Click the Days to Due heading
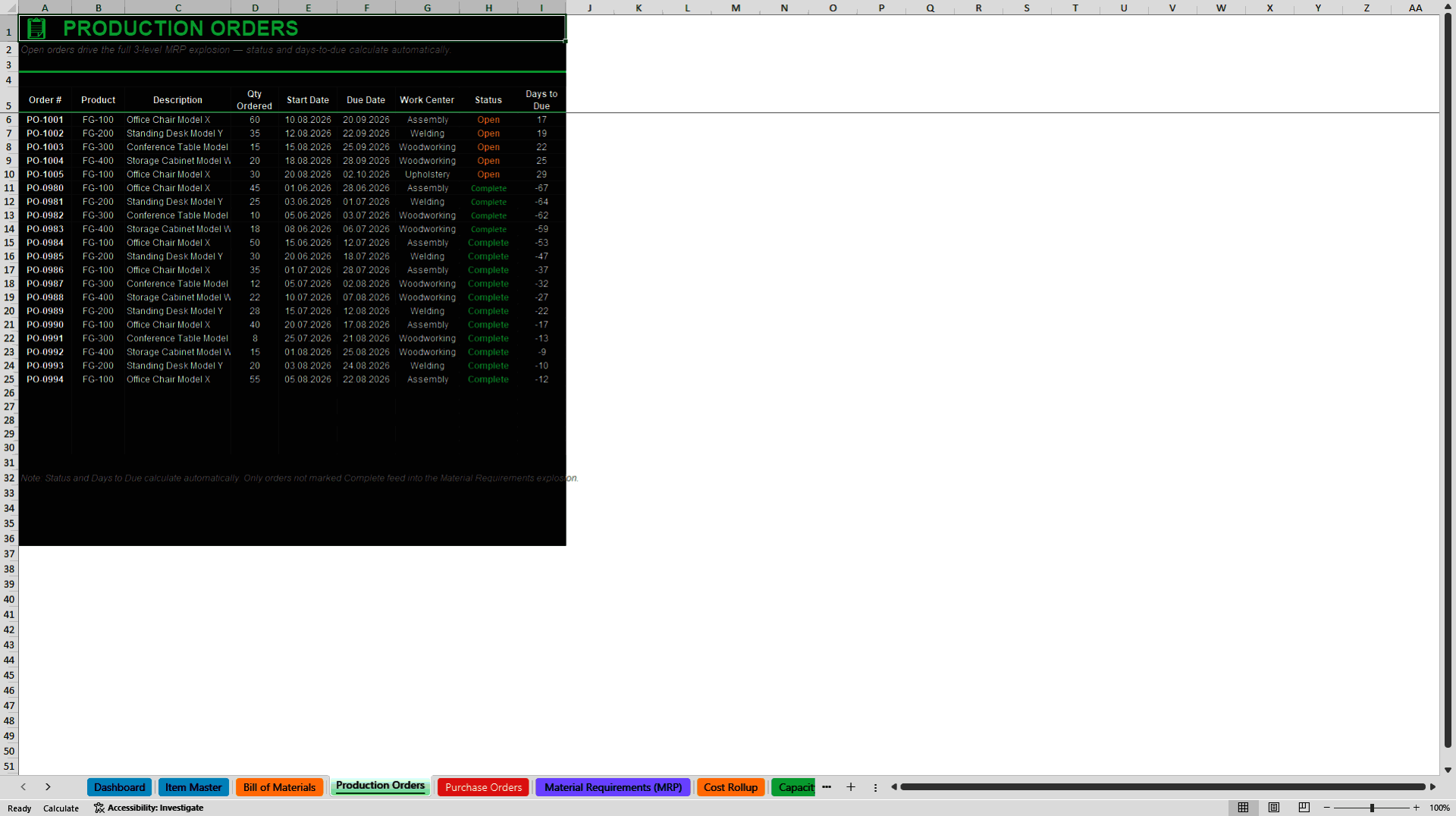Viewport: 1456px width, 816px height. pos(541,100)
